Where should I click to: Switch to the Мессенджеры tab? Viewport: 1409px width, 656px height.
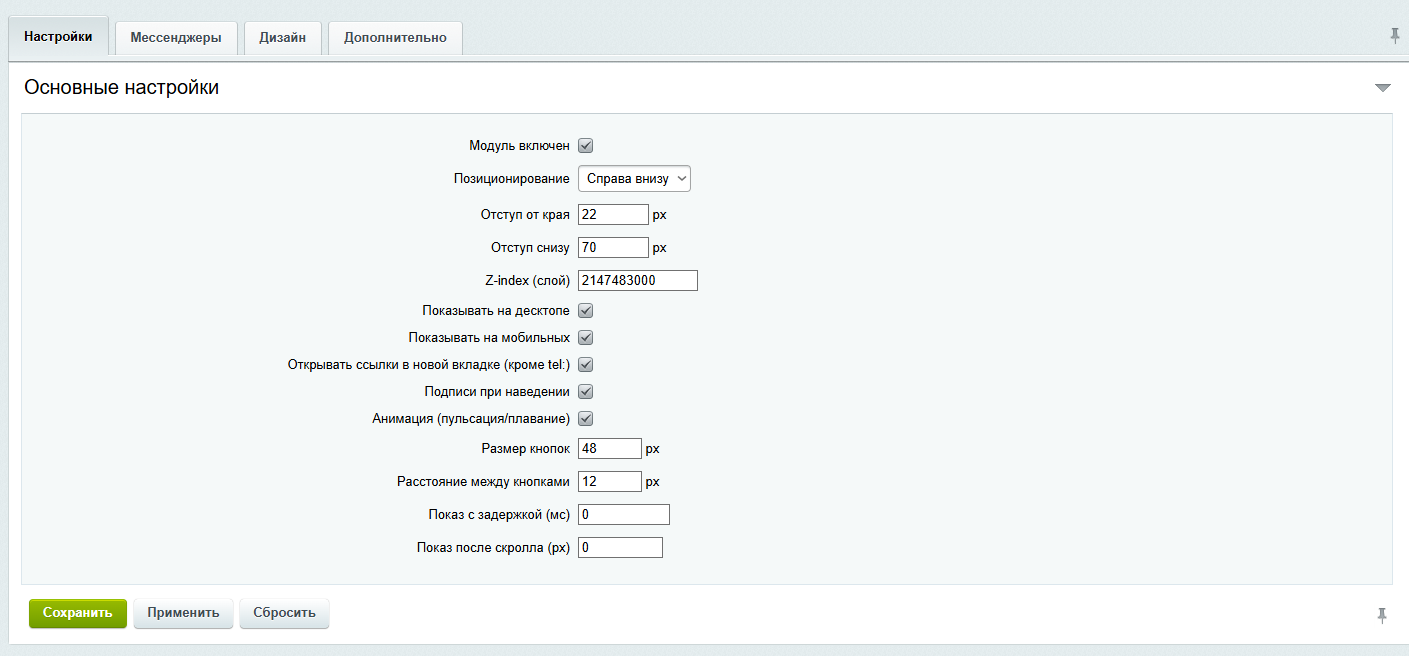click(176, 36)
